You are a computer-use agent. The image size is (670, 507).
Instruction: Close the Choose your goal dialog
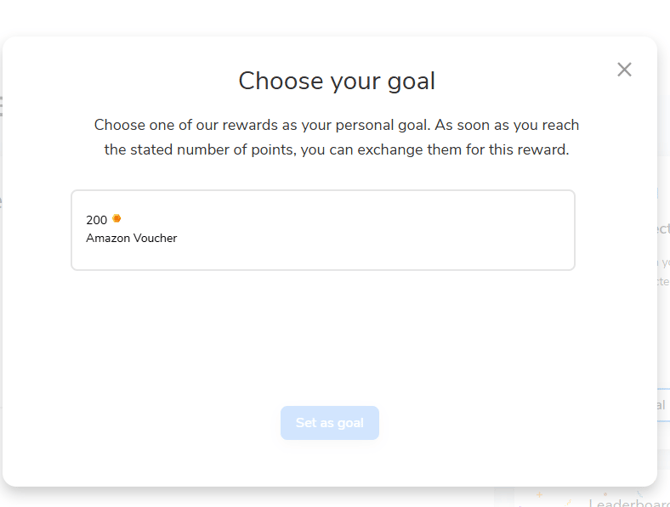pyautogui.click(x=624, y=69)
